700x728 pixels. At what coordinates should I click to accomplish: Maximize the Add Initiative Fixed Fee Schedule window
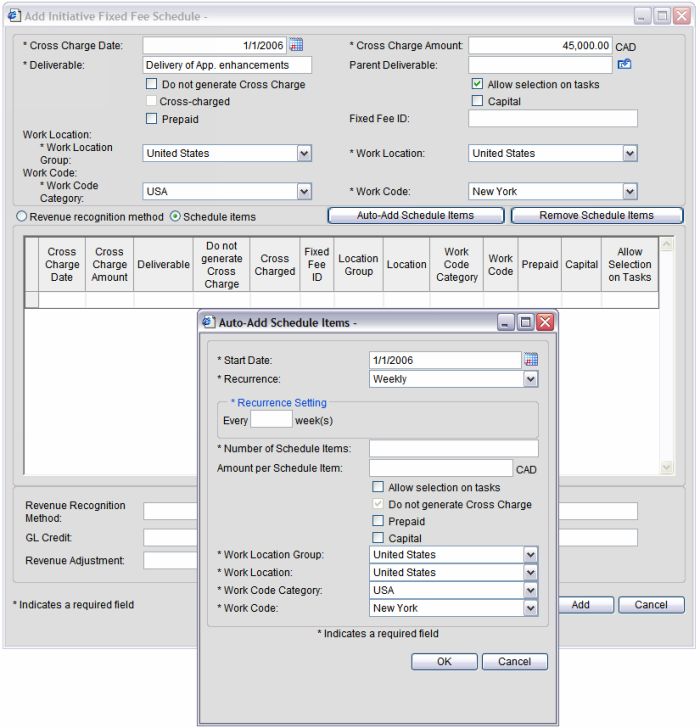click(x=662, y=16)
